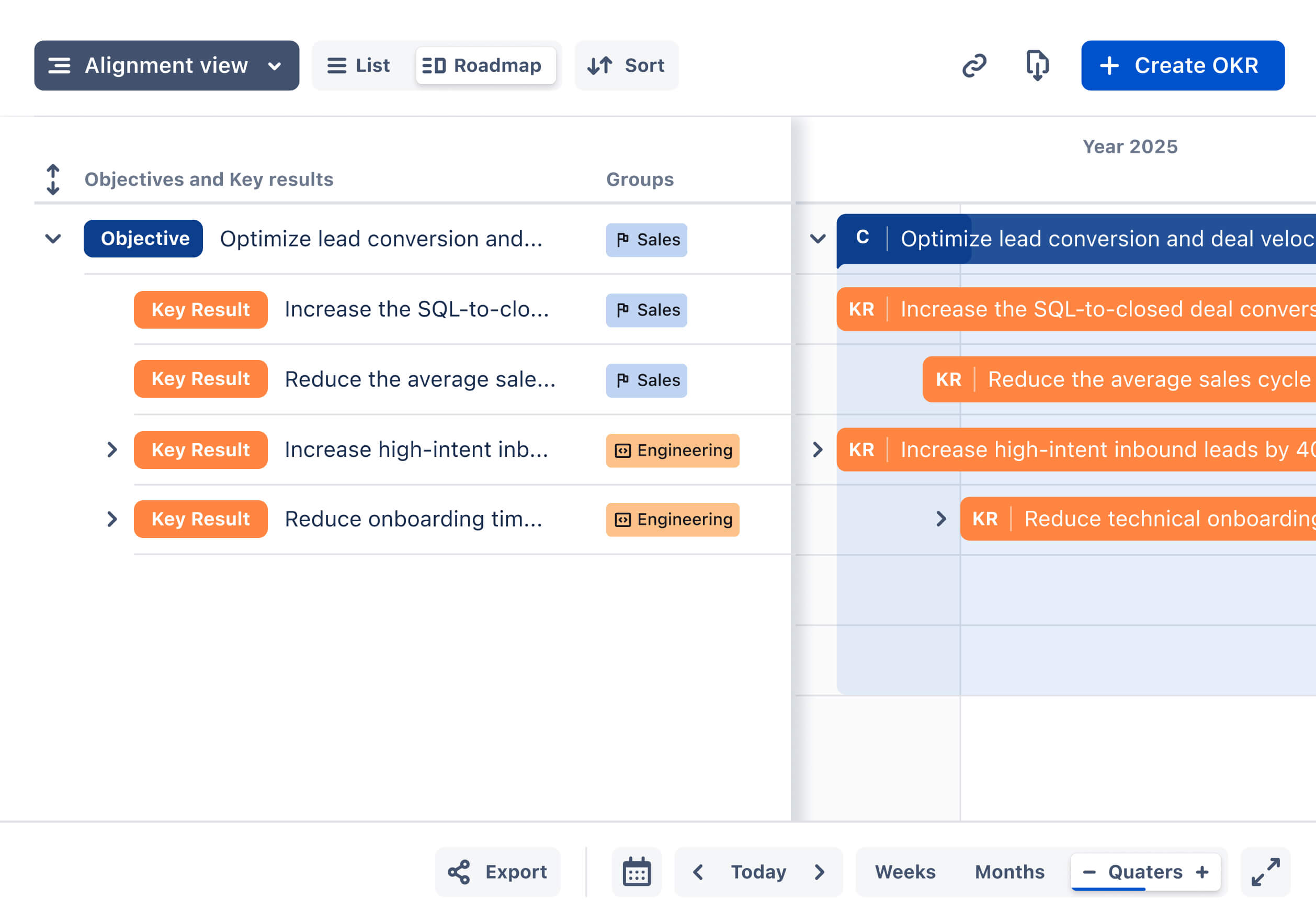
Task: Click the Year 2025 timeline header
Action: pyautogui.click(x=1130, y=147)
